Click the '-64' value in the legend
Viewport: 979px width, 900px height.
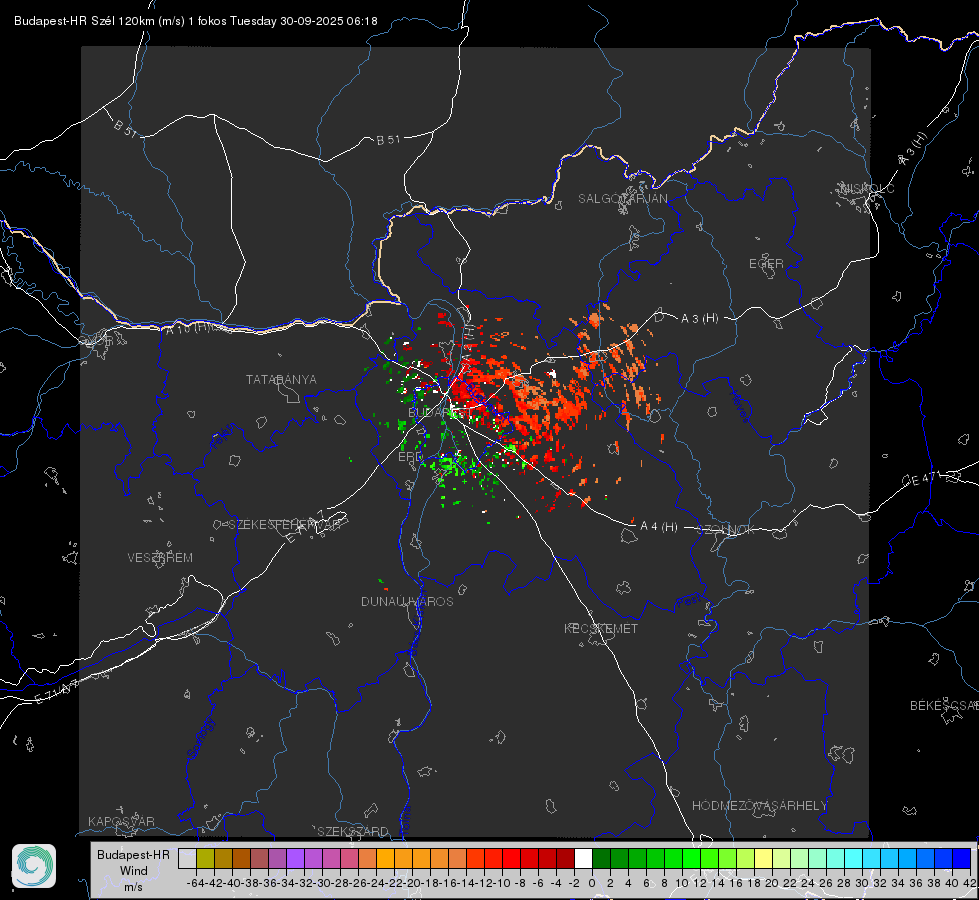(x=196, y=883)
